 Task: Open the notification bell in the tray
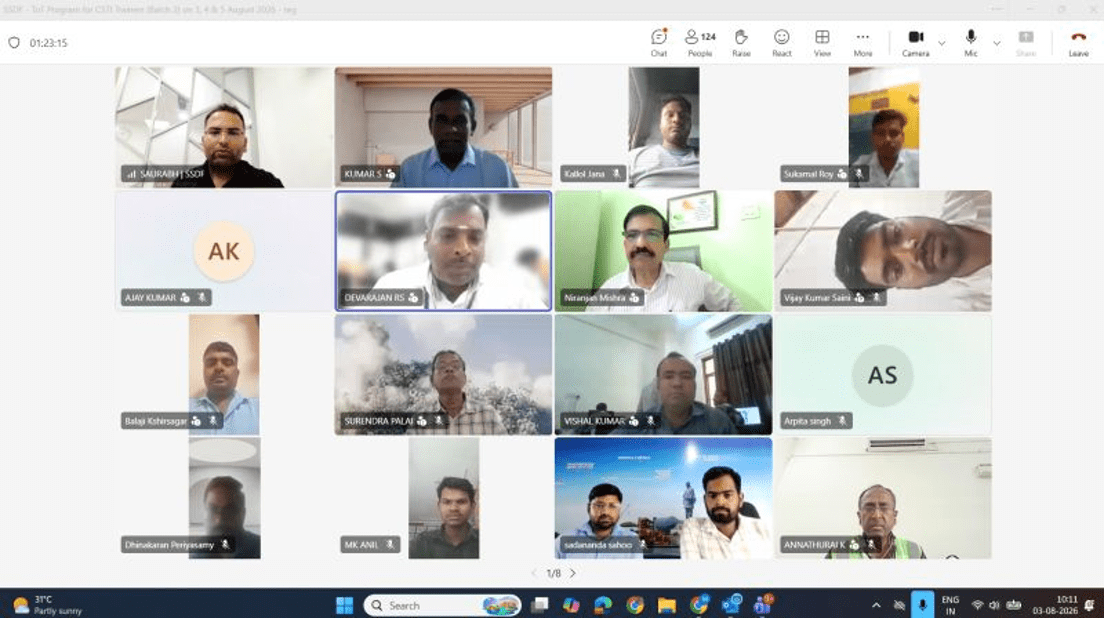1090,605
